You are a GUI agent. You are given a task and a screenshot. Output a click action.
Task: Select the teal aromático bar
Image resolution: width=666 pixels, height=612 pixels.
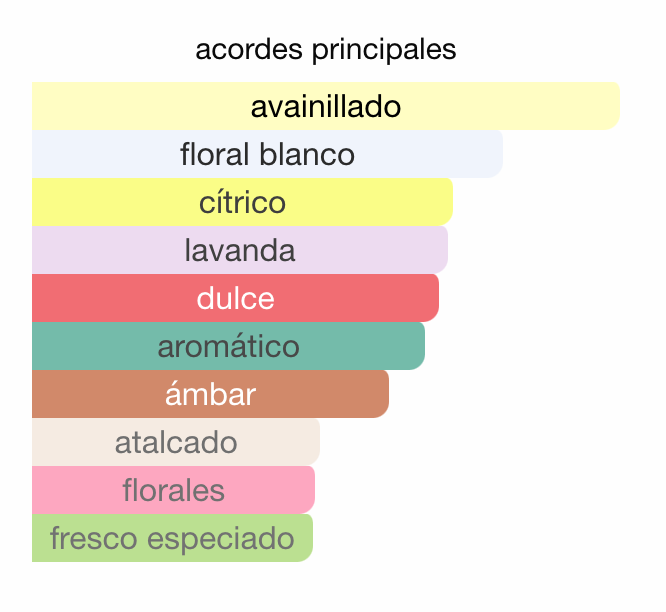(229, 346)
